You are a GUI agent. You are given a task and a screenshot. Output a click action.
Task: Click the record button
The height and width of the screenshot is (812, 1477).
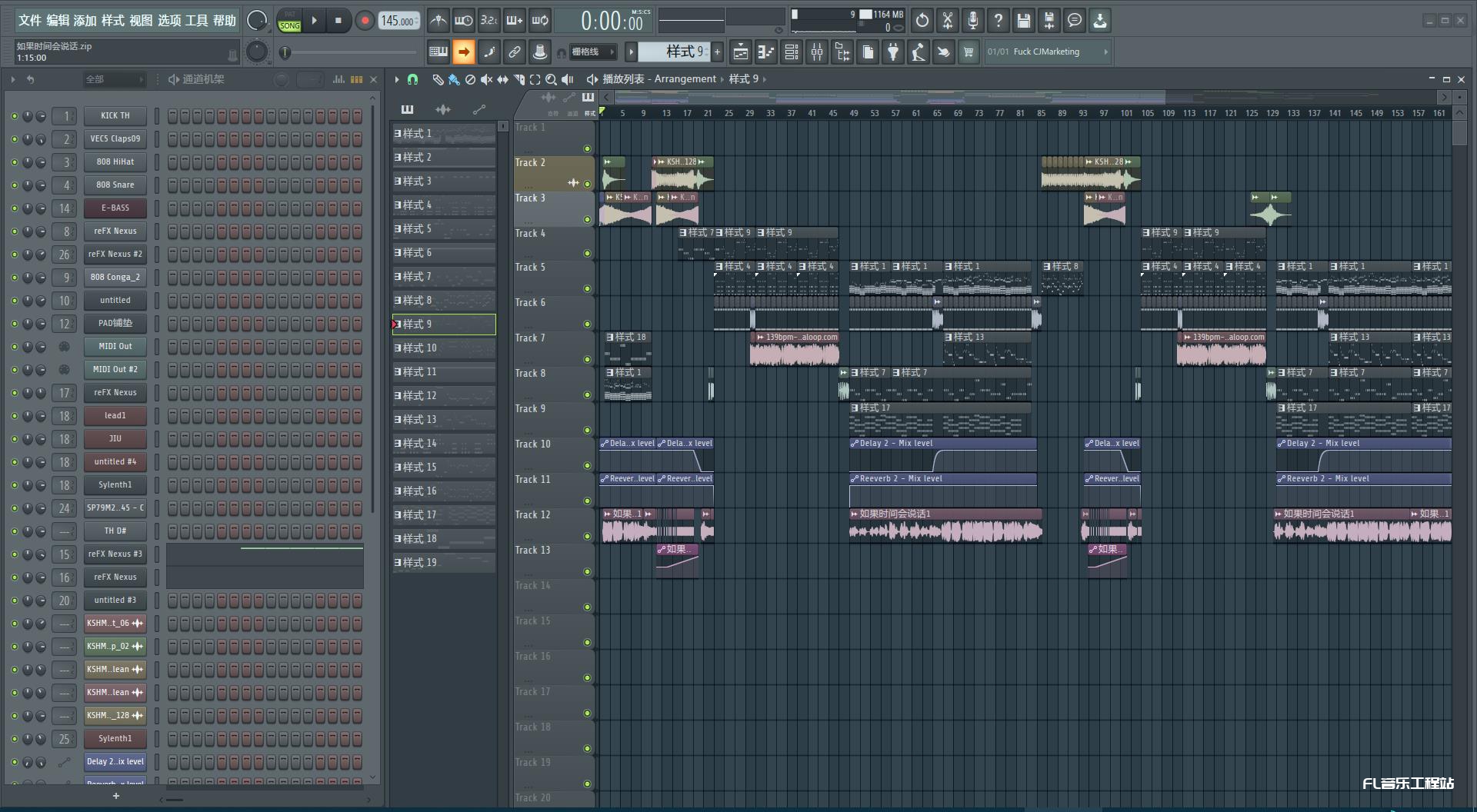pos(365,21)
